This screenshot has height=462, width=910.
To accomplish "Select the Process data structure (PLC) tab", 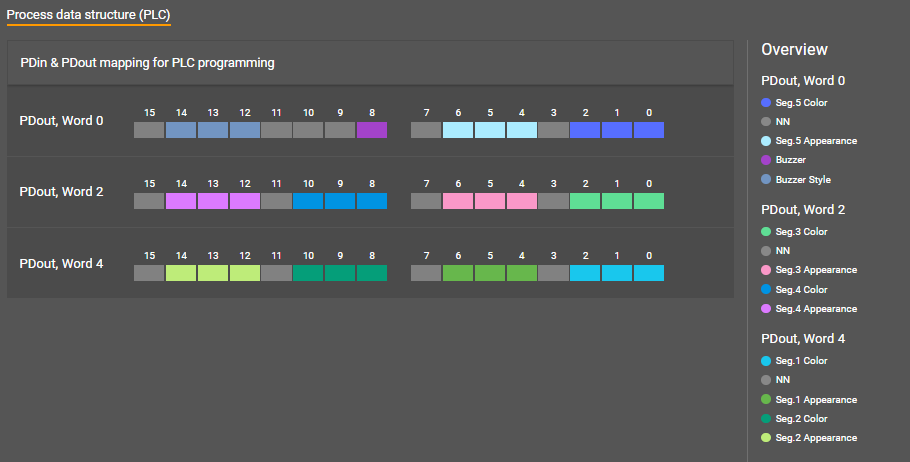I will 89,15.
